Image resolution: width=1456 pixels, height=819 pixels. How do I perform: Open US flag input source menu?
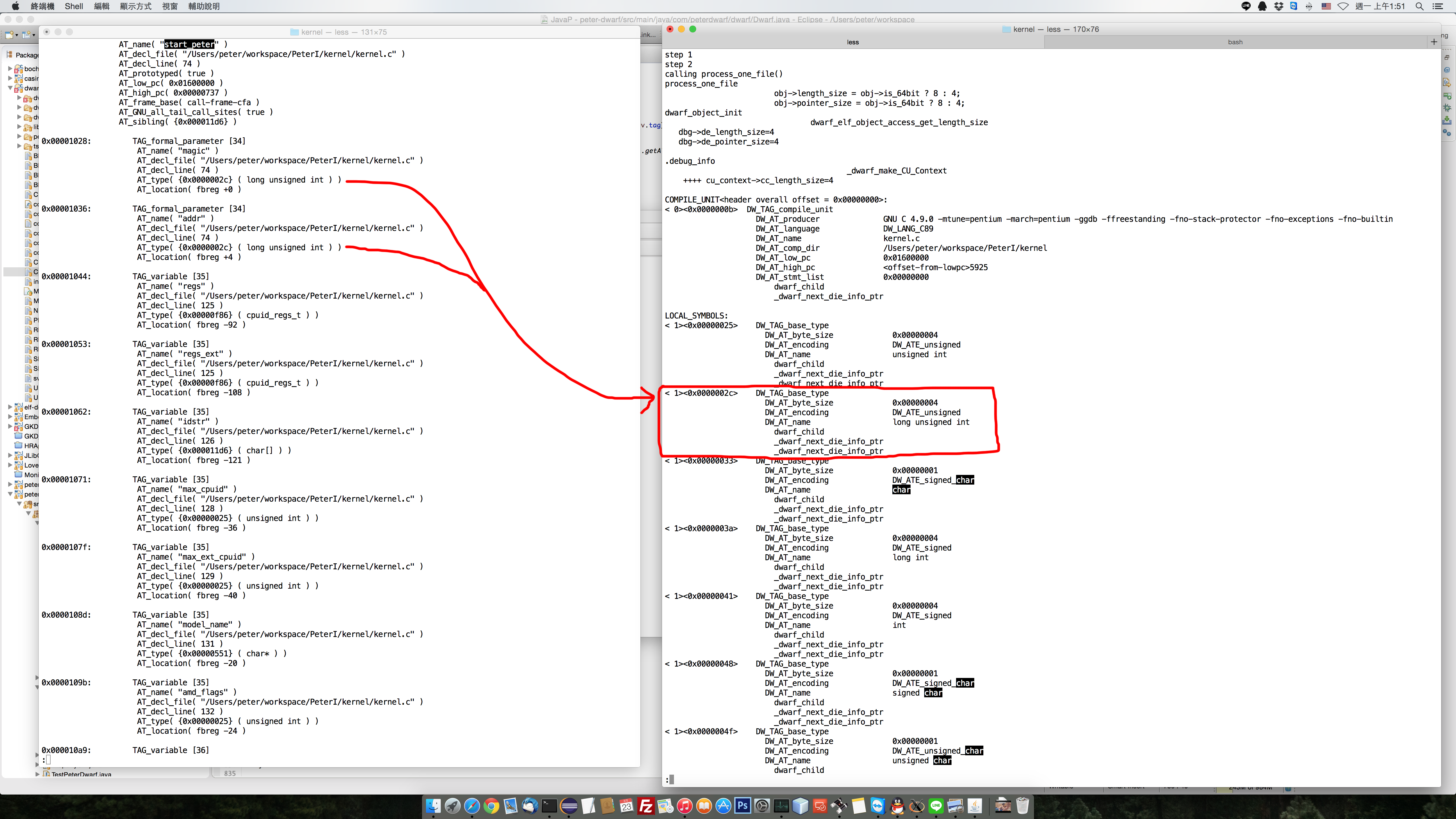(1326, 6)
